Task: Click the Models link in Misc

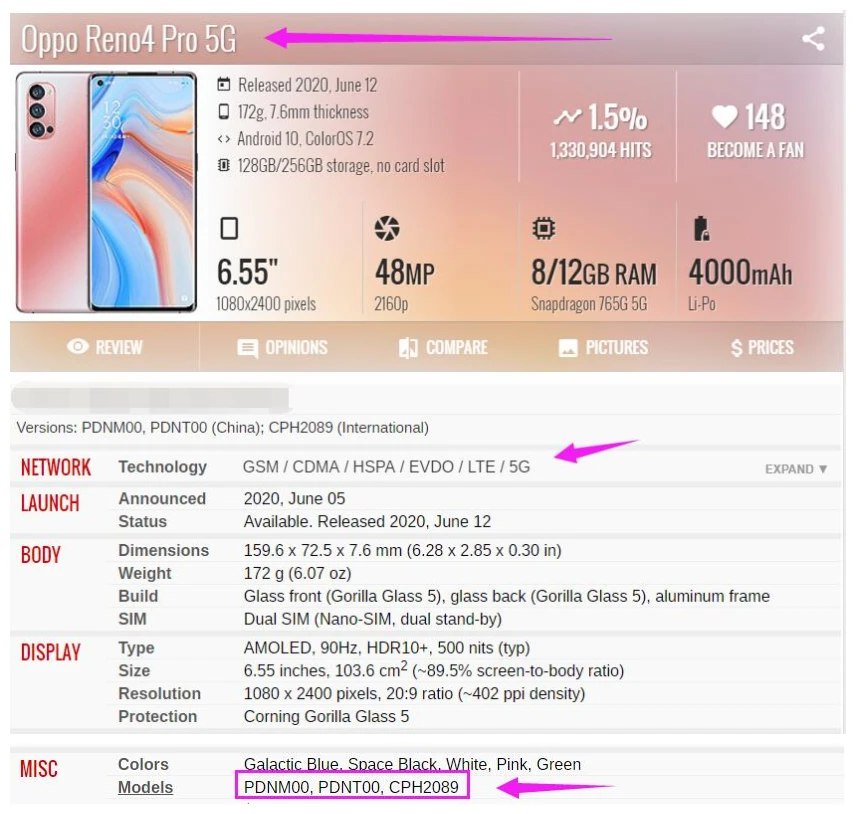Action: pos(146,787)
